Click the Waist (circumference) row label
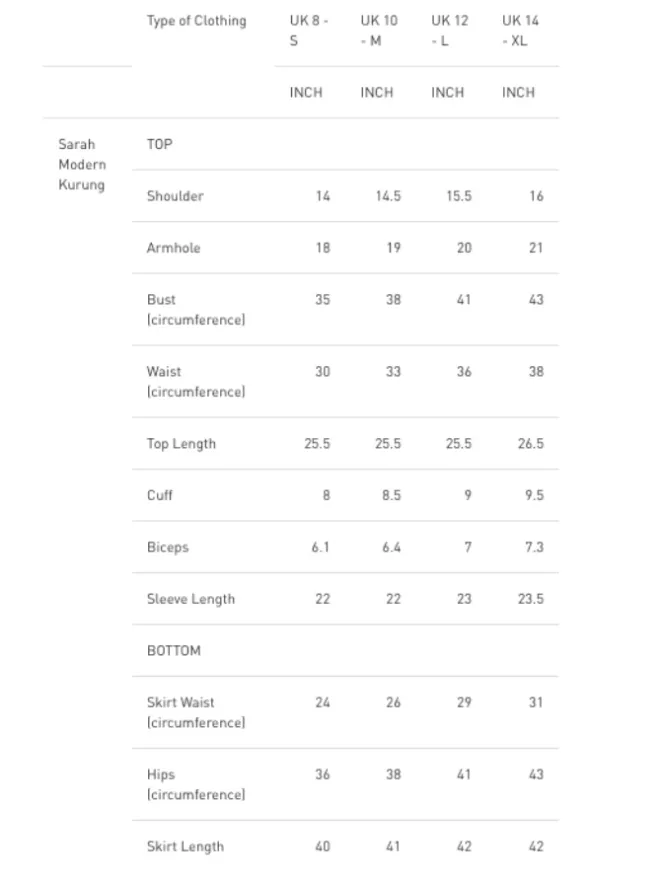The width and height of the screenshot is (660, 880). pos(196,382)
